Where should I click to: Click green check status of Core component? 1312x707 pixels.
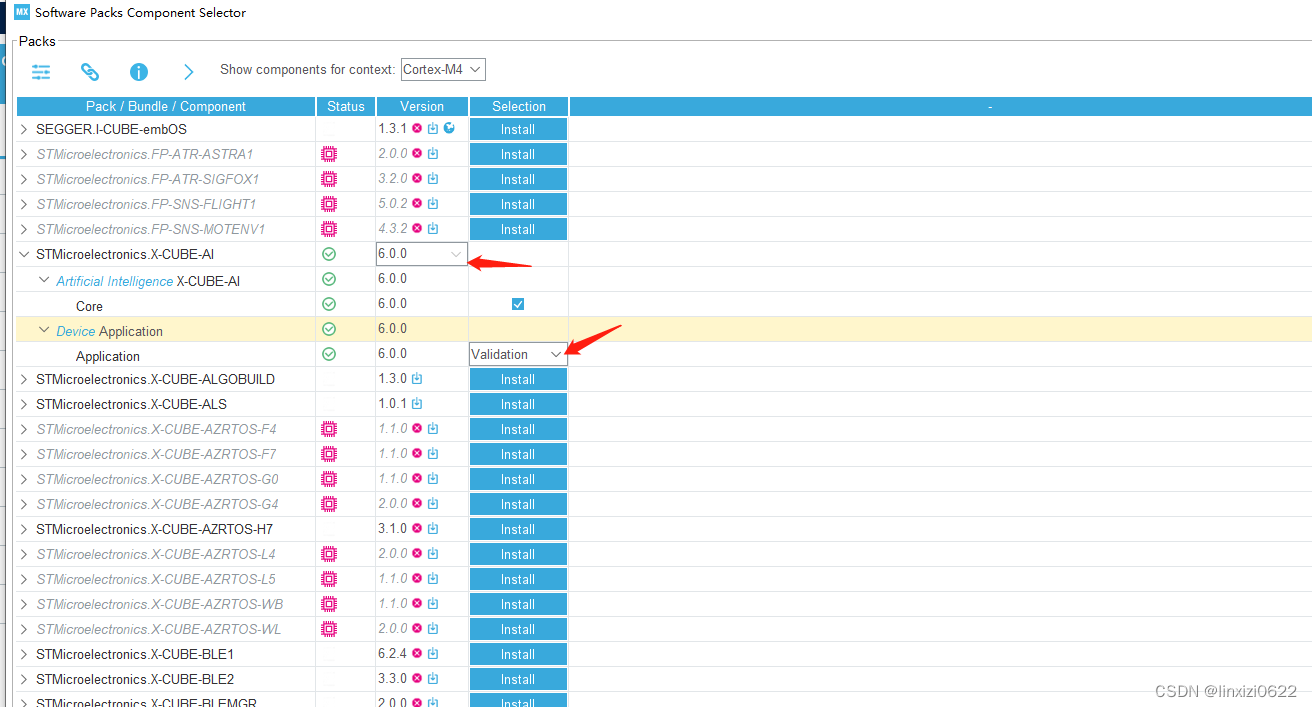329,304
